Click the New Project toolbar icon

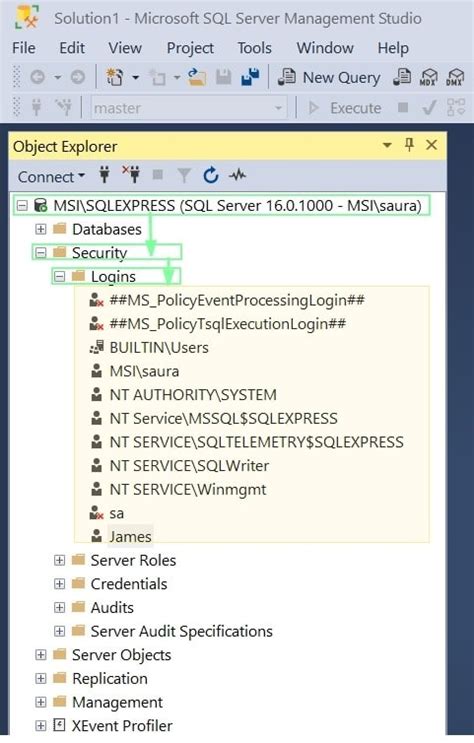114,77
